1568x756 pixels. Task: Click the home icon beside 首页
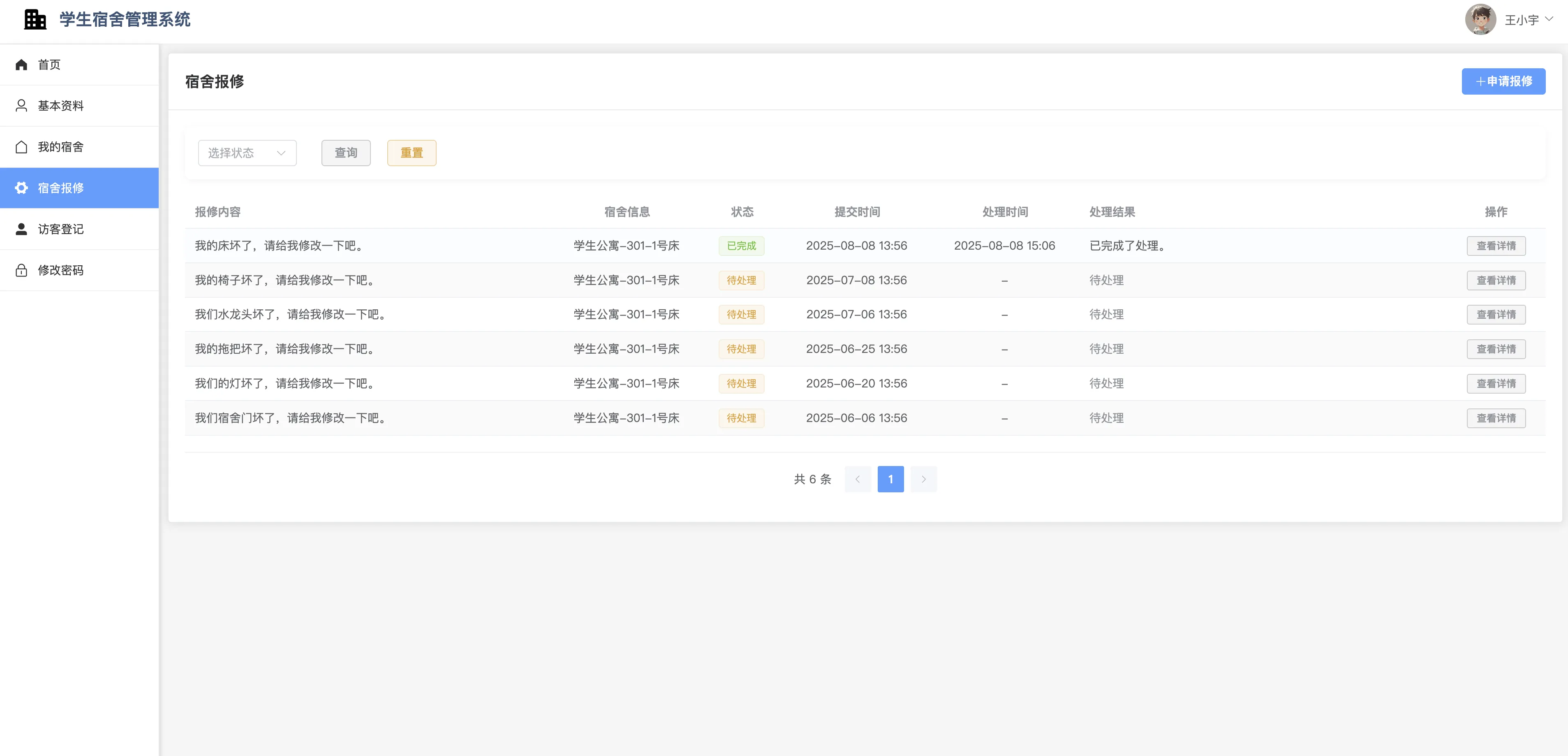tap(21, 65)
